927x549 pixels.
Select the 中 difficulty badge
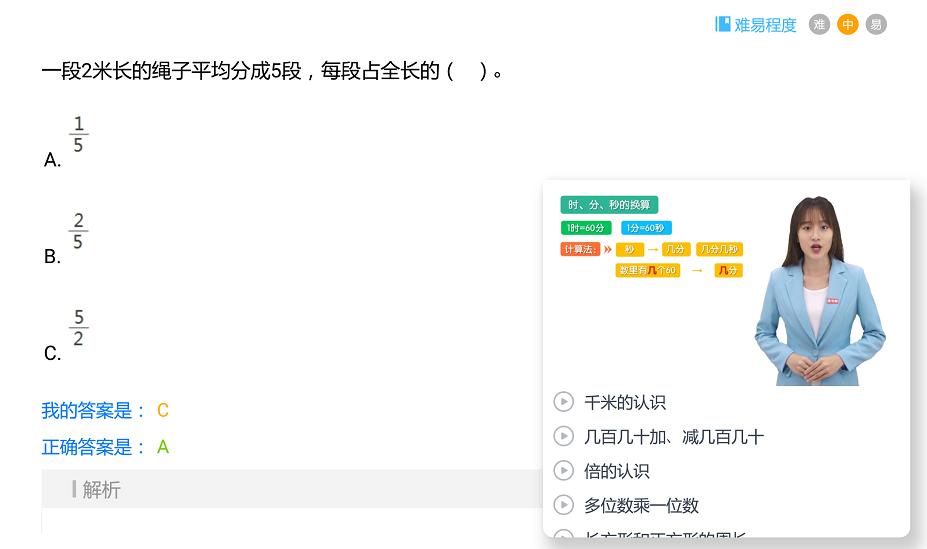(x=848, y=25)
